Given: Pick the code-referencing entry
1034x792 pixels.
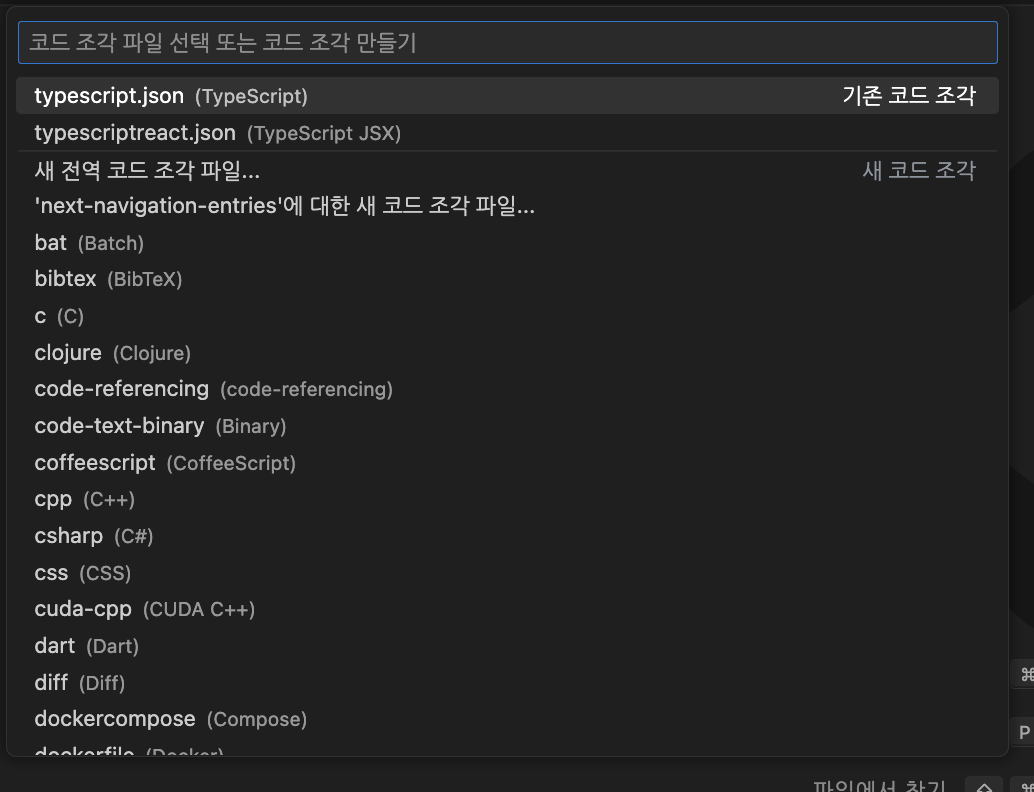Looking at the screenshot, I should [507, 389].
